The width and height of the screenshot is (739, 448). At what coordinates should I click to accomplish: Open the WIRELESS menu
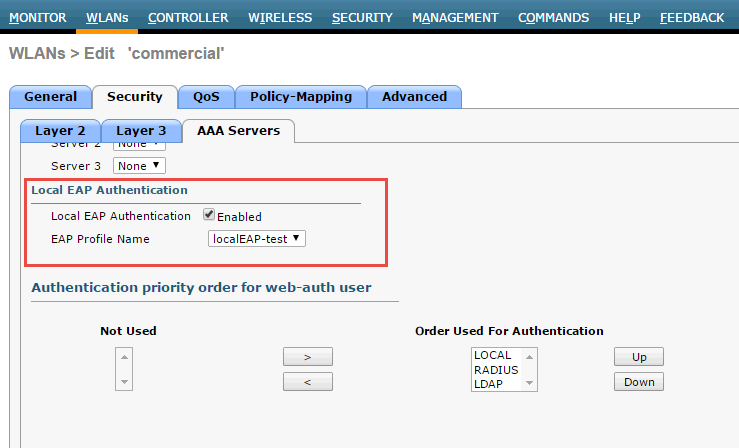[x=280, y=18]
